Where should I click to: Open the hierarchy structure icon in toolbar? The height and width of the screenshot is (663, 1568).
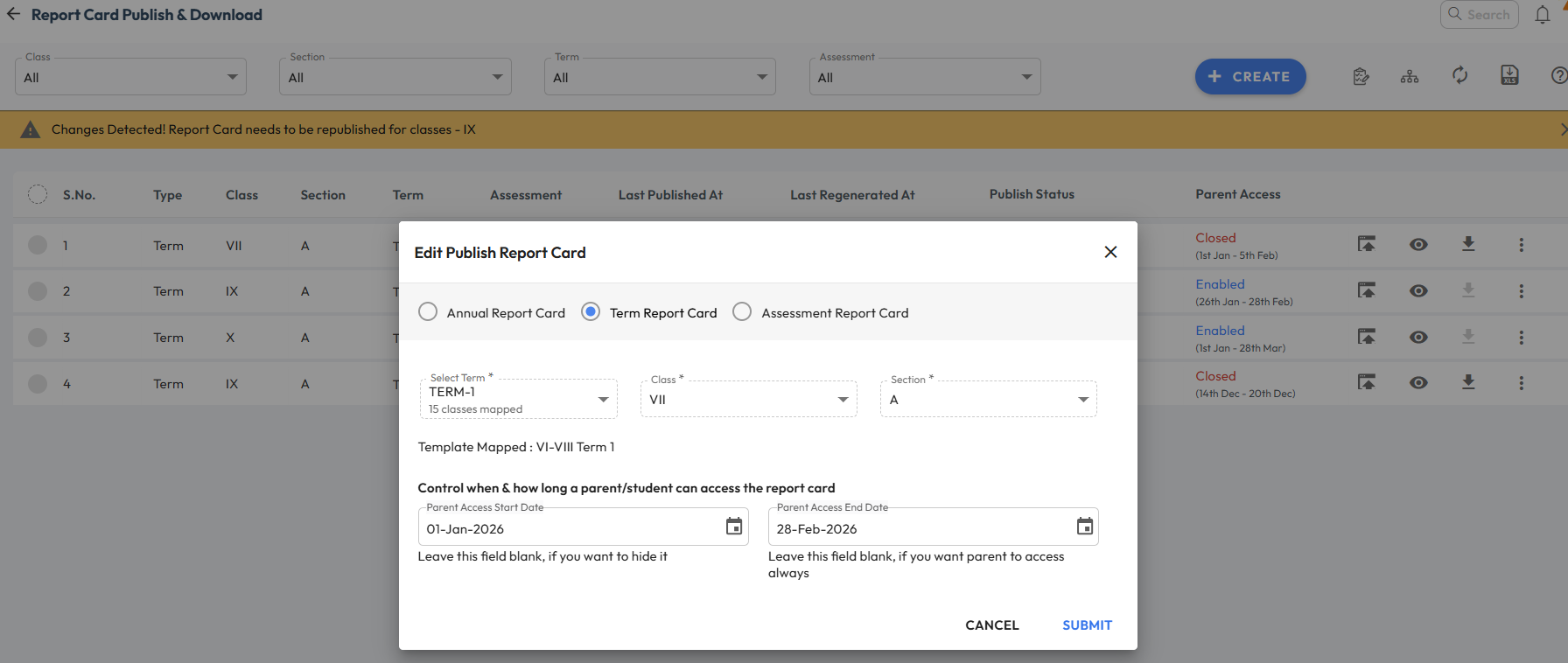1410,77
